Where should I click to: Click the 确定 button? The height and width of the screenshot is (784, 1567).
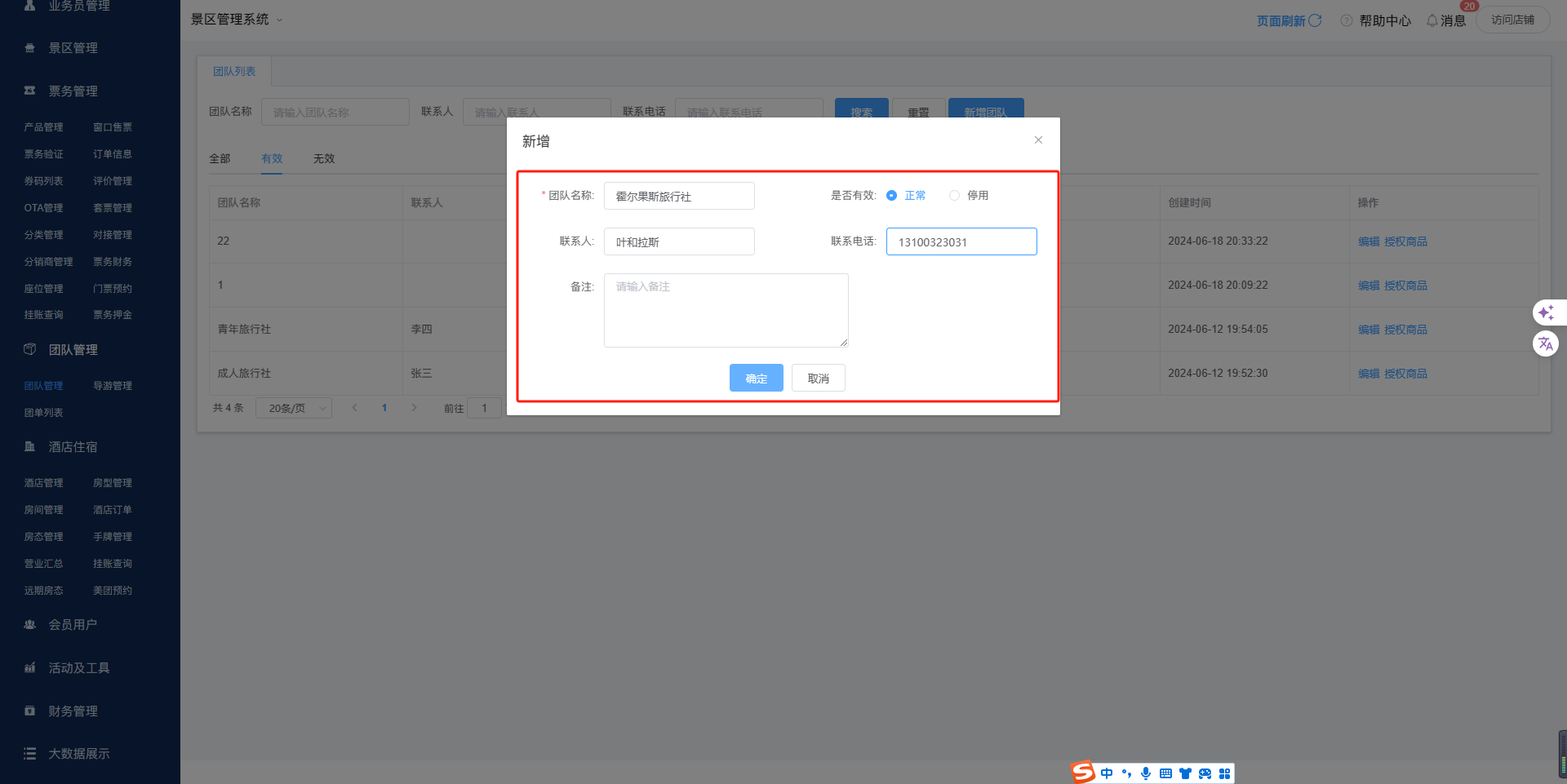tap(756, 378)
